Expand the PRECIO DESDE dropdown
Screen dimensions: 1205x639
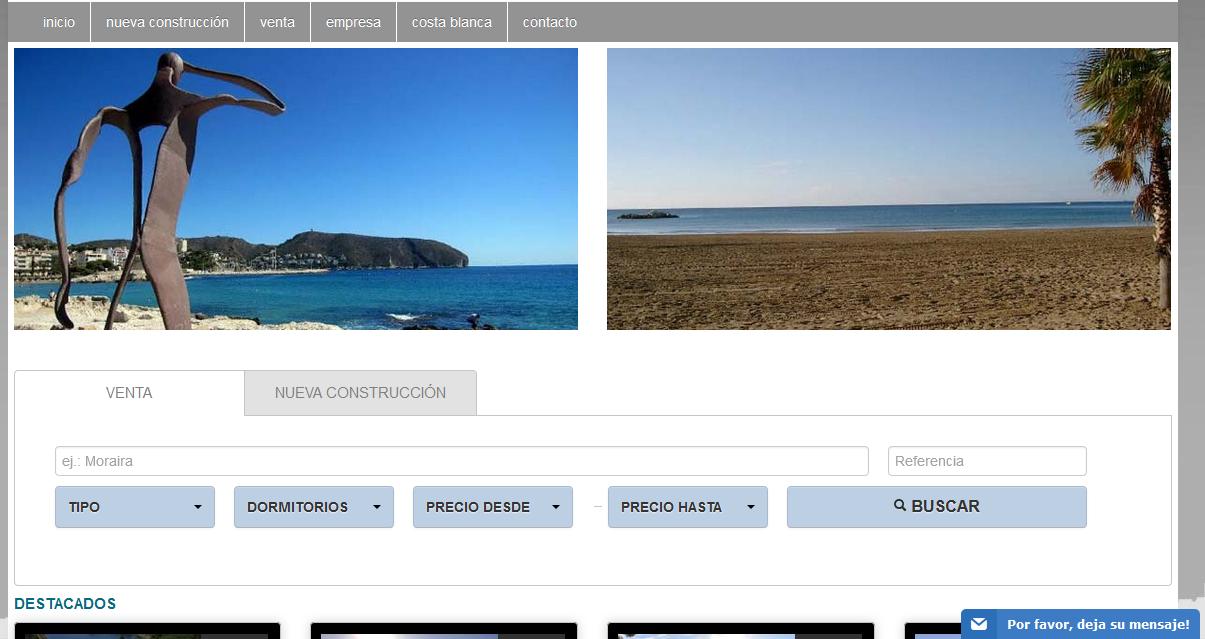pyautogui.click(x=493, y=507)
